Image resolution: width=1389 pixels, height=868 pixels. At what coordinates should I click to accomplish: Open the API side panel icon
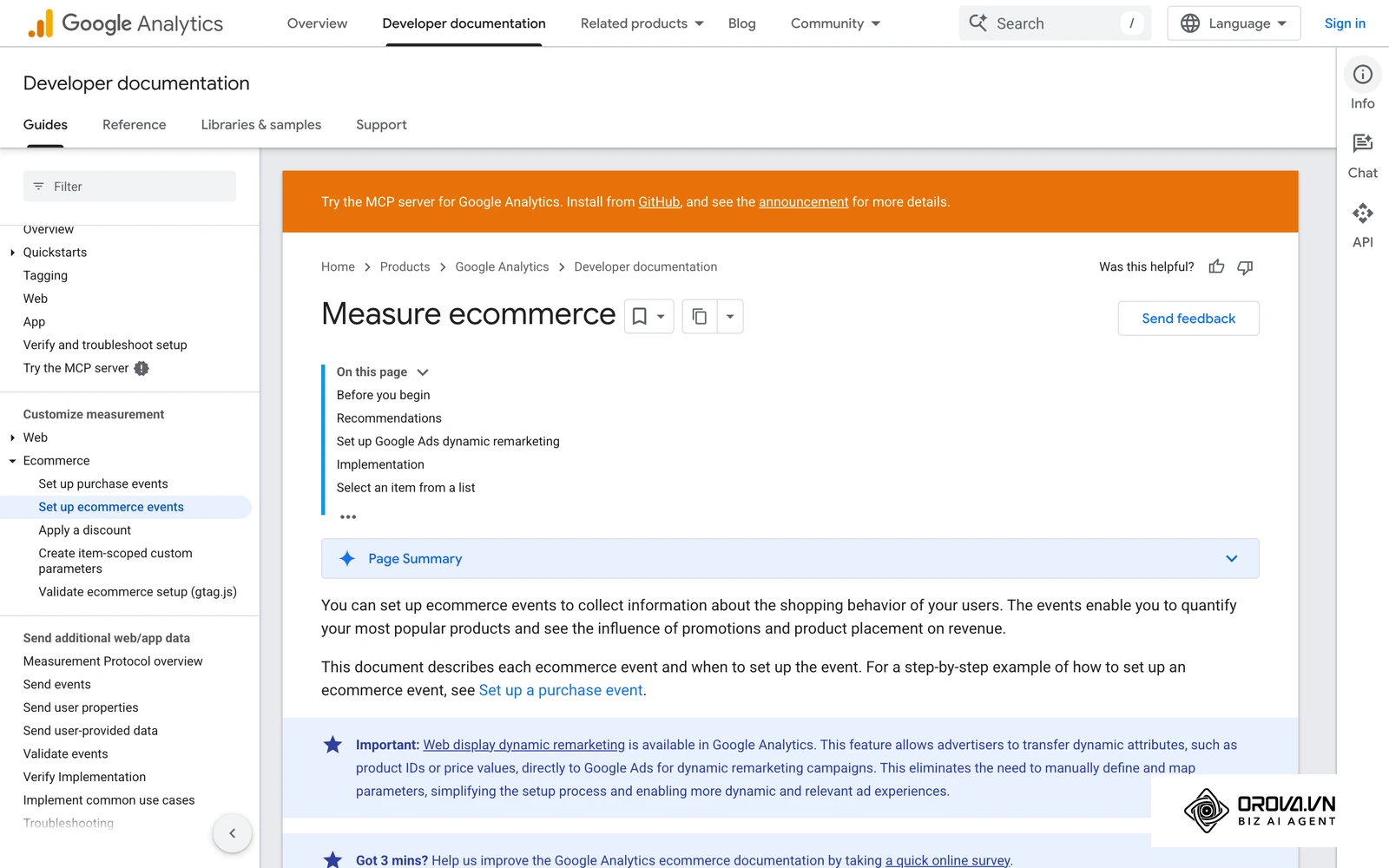click(x=1362, y=213)
